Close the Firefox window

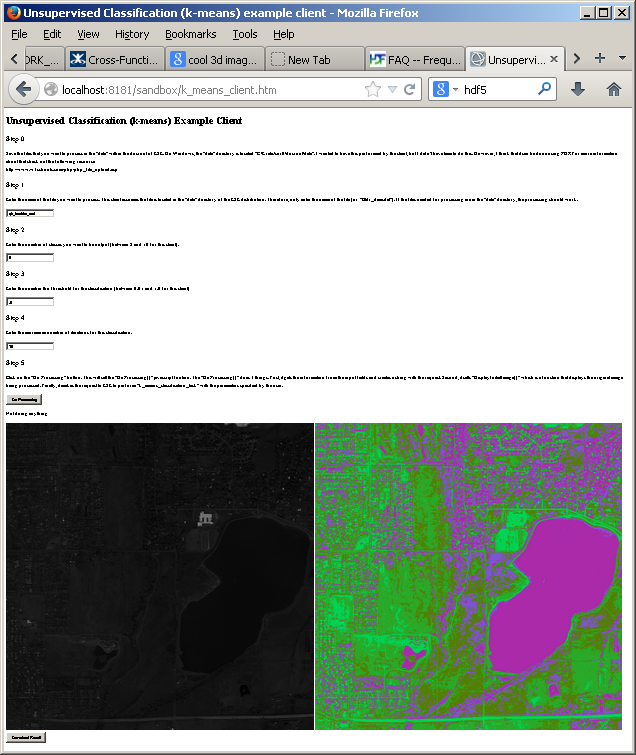tap(622, 13)
